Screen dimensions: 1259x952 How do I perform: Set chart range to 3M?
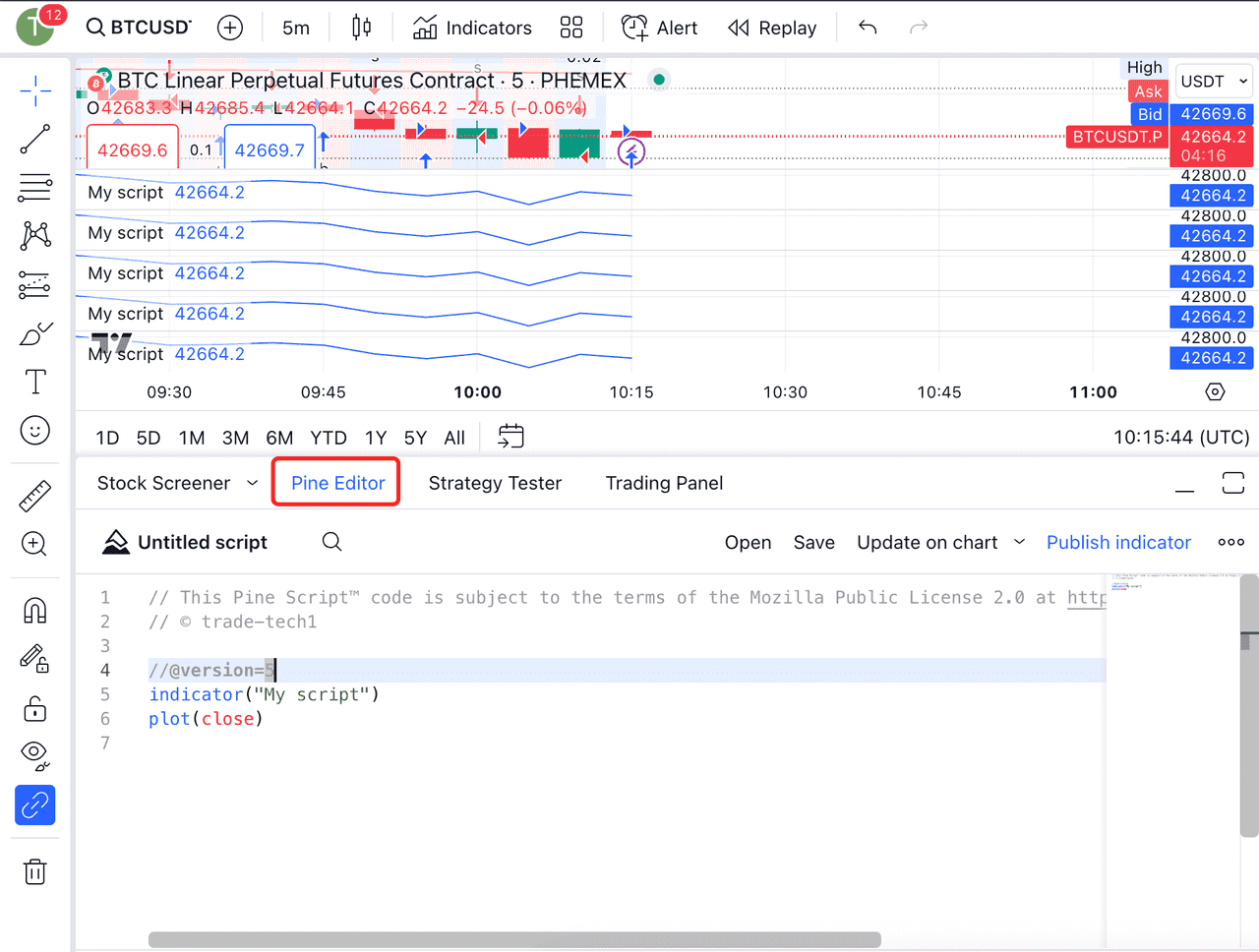tap(235, 438)
